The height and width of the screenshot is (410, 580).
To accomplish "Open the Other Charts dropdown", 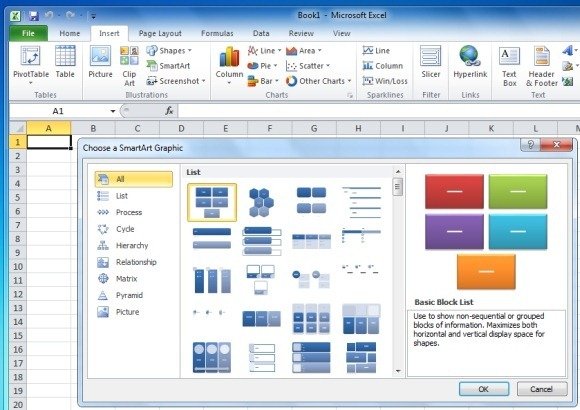I will [x=318, y=81].
